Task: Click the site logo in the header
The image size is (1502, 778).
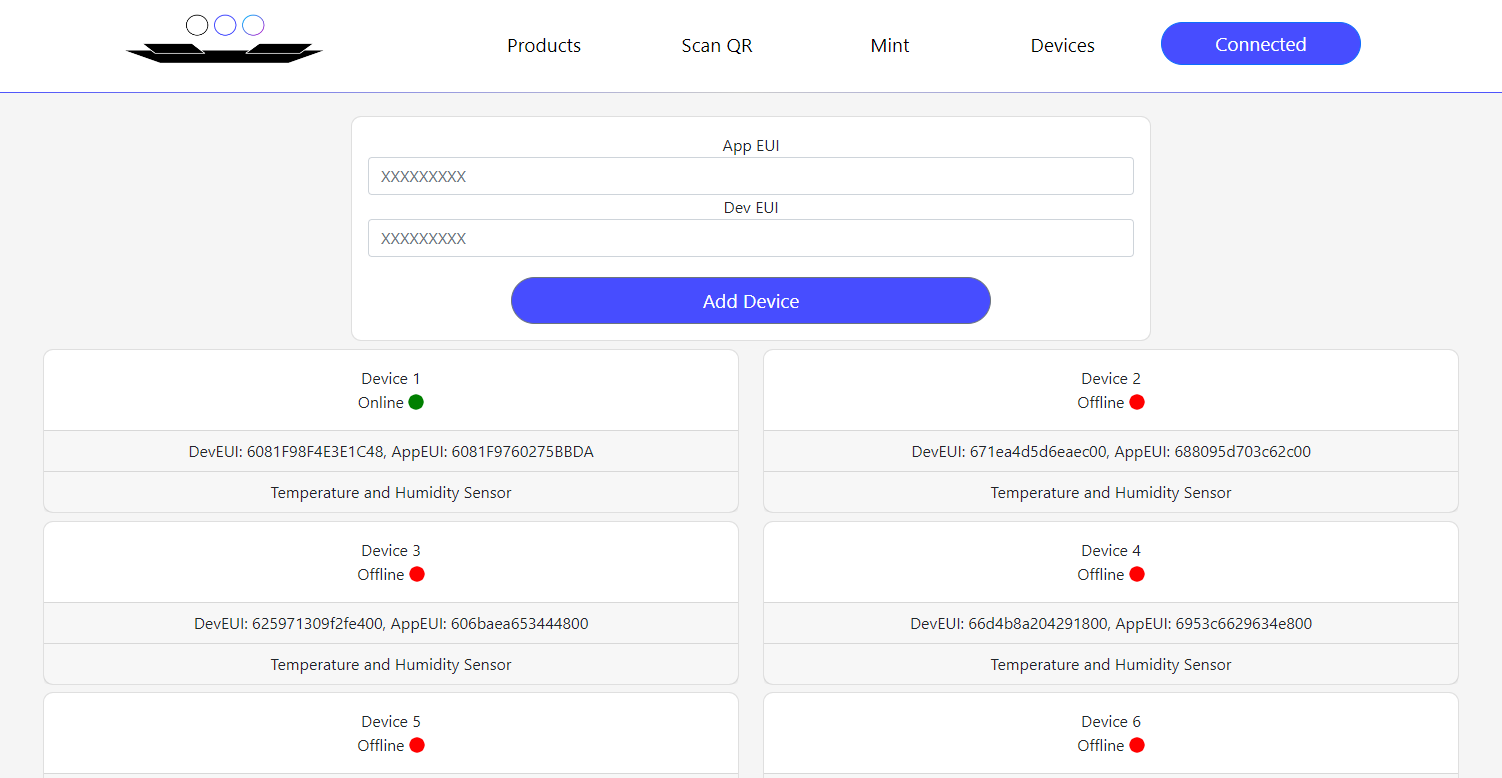Action: pyautogui.click(x=225, y=39)
